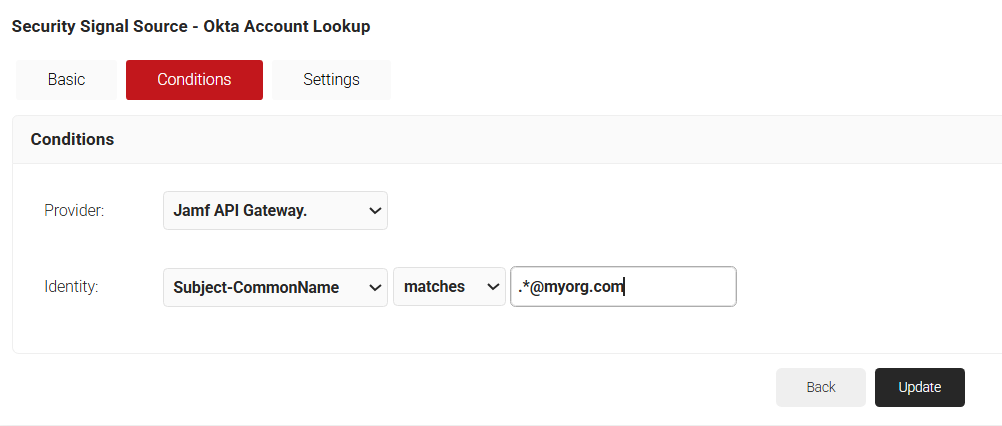Select the active Conditions tab

click(194, 80)
